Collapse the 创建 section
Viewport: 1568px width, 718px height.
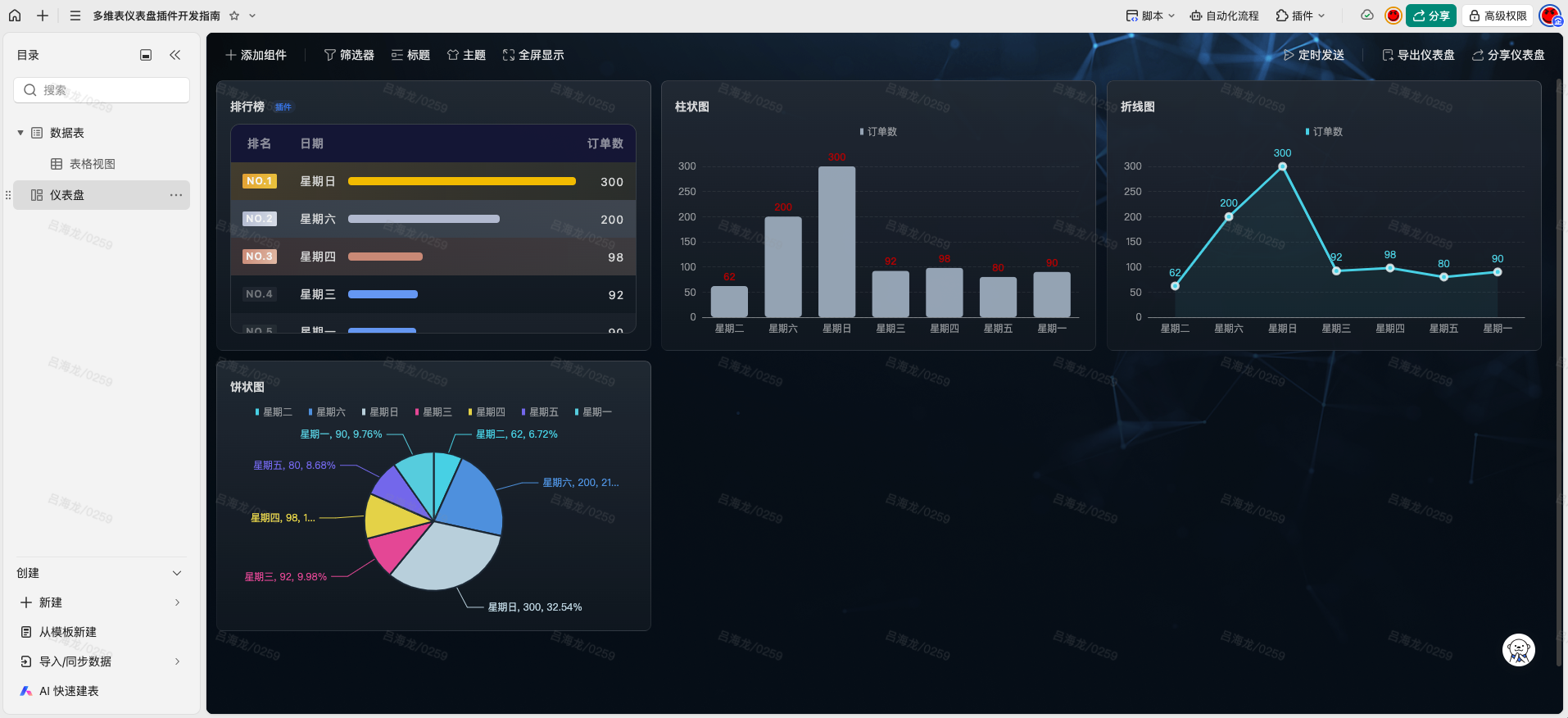pyautogui.click(x=177, y=573)
